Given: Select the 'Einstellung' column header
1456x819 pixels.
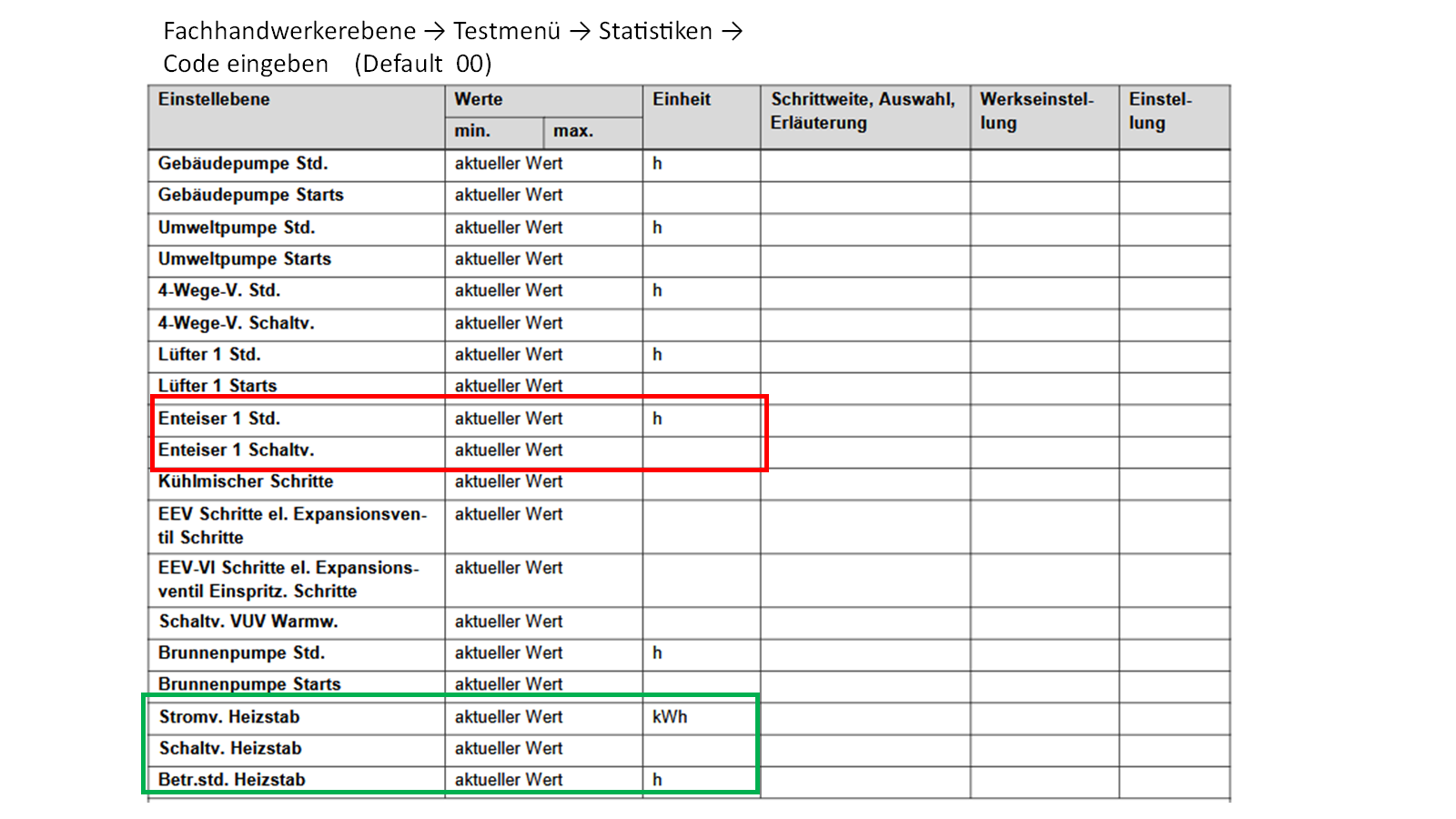Looking at the screenshot, I should coord(1160,111).
